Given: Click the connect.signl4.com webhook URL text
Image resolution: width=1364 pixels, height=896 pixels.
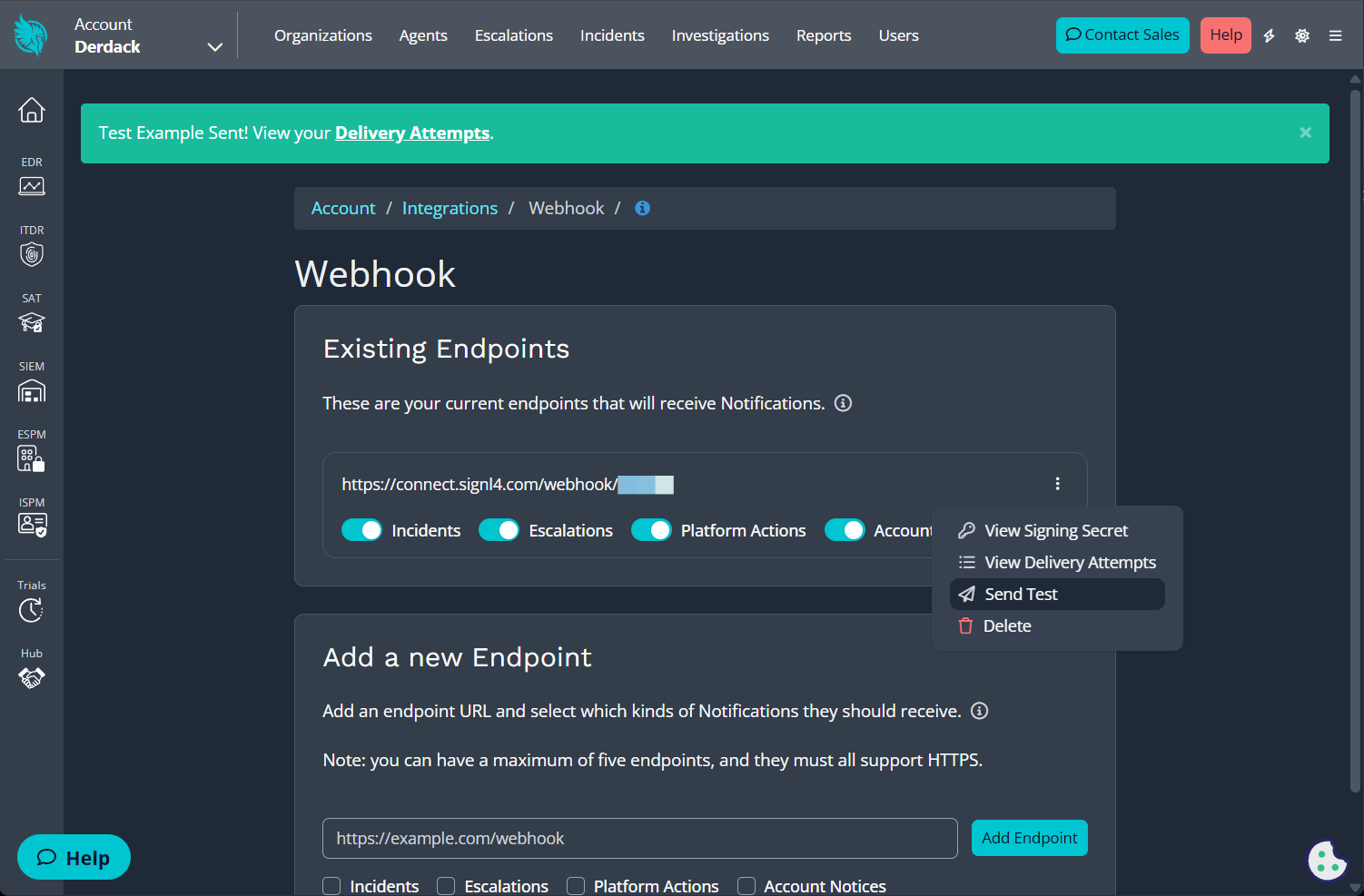Looking at the screenshot, I should click(x=507, y=484).
